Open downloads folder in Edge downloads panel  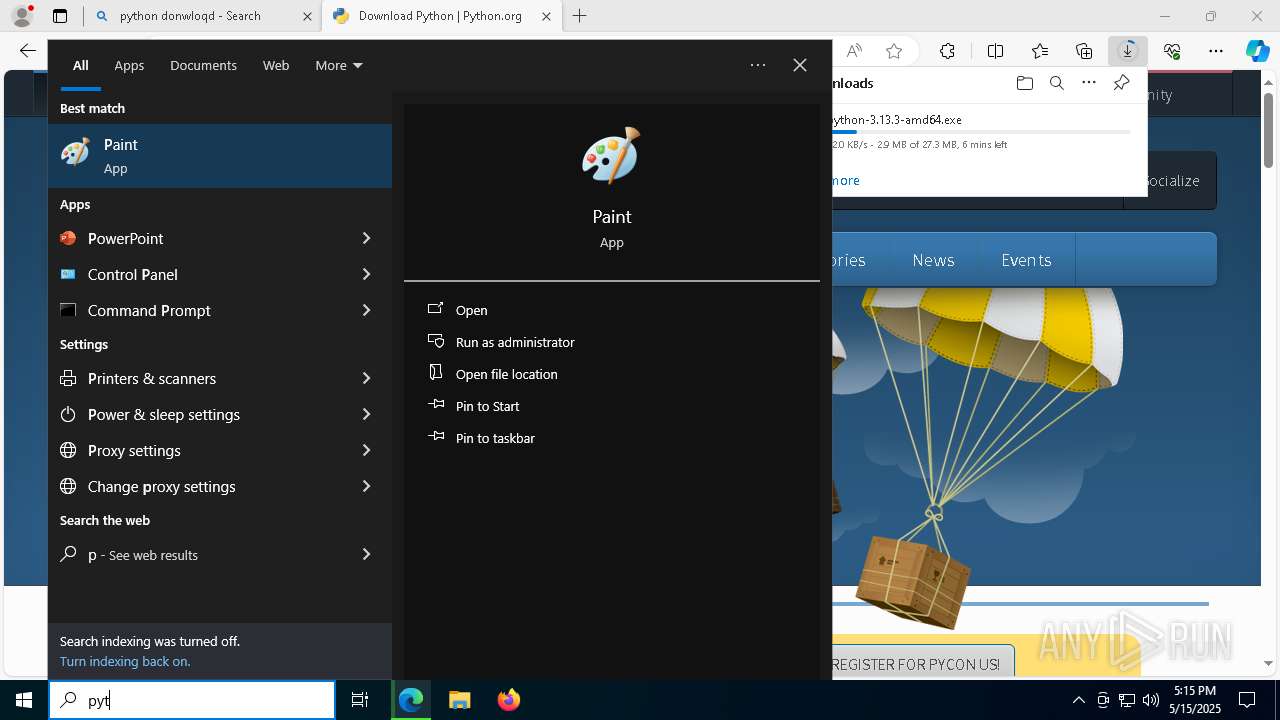tap(1024, 83)
